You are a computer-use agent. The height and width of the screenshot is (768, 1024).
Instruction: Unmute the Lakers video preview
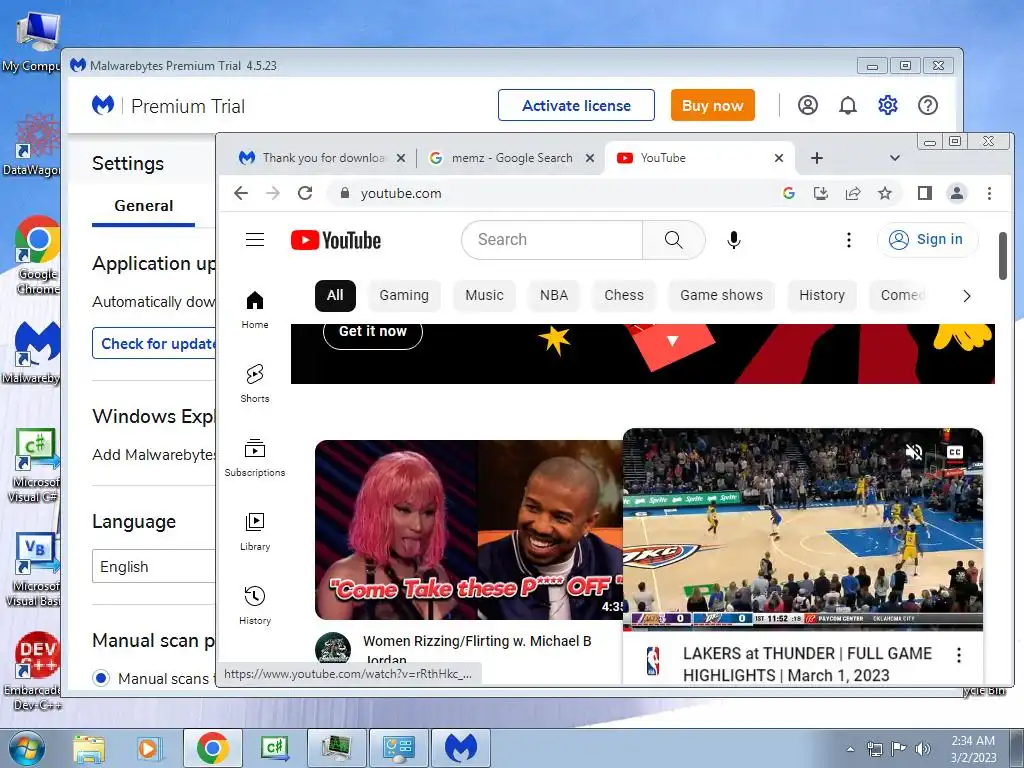click(914, 451)
